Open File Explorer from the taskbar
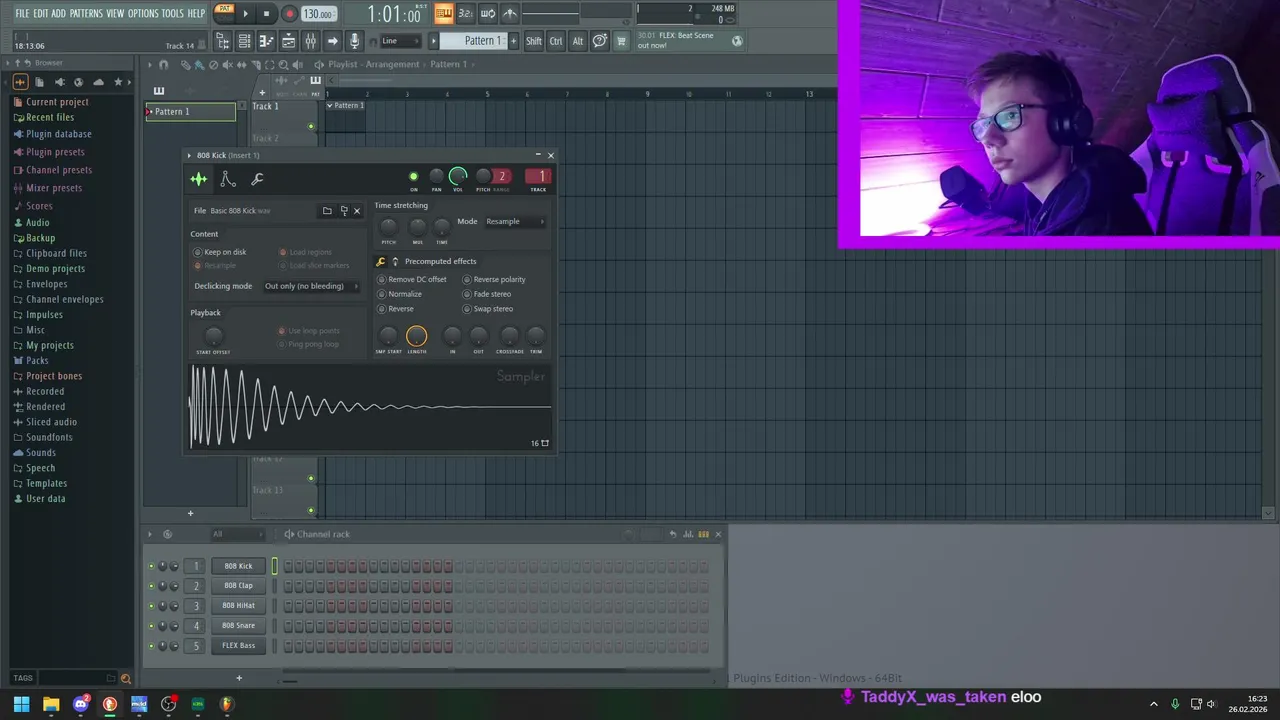Image resolution: width=1280 pixels, height=720 pixels. (51, 704)
